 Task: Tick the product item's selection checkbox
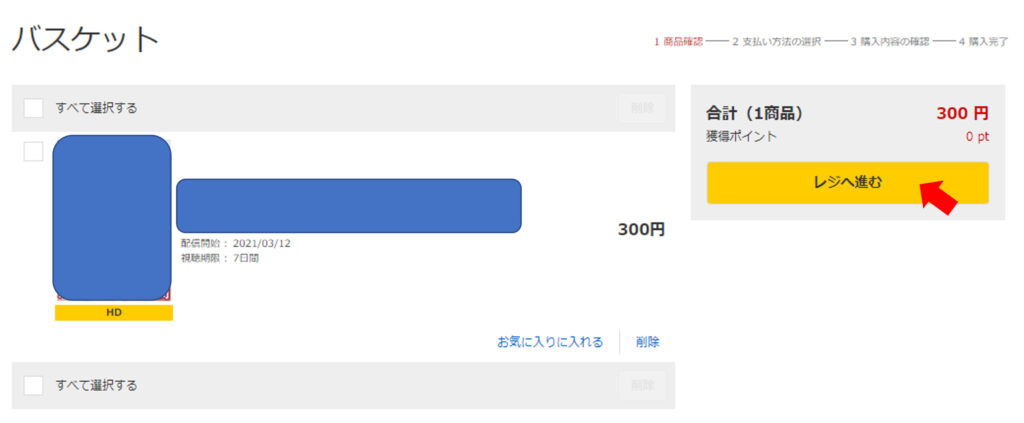33,151
